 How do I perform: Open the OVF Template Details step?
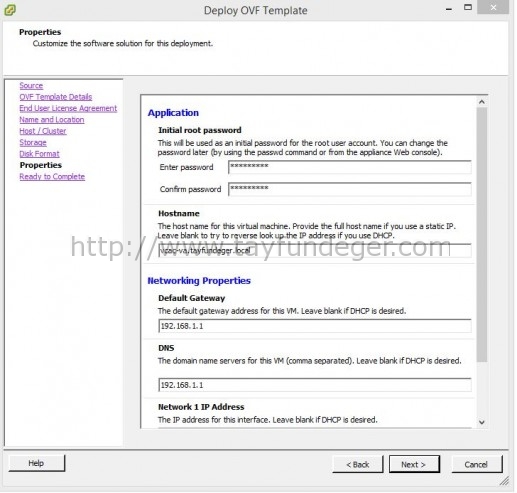click(x=56, y=97)
